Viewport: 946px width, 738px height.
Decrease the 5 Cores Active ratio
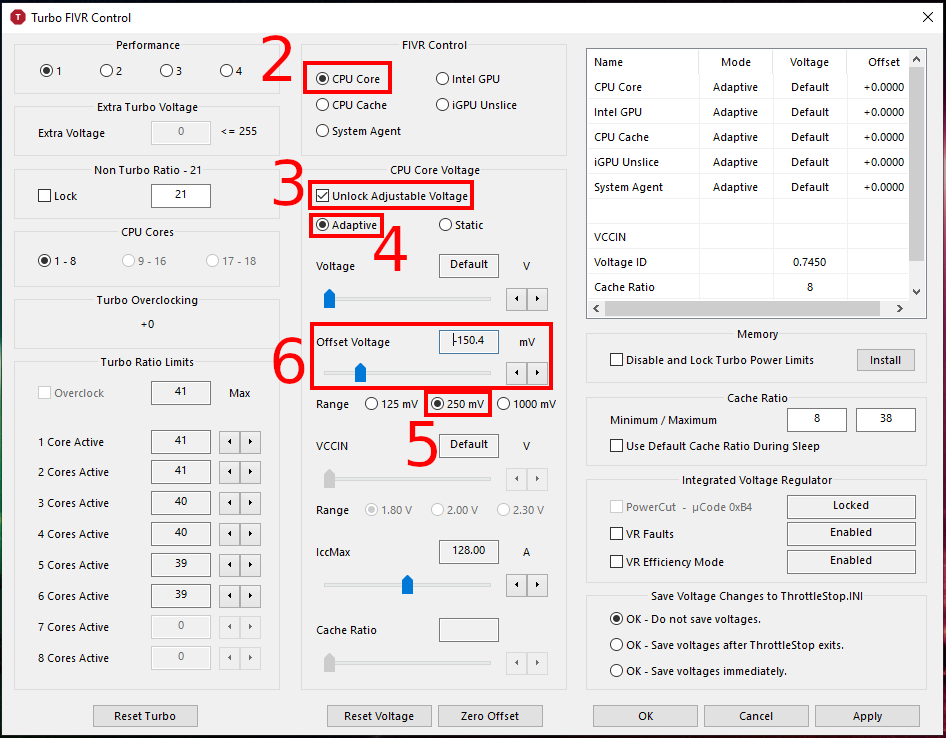click(229, 565)
